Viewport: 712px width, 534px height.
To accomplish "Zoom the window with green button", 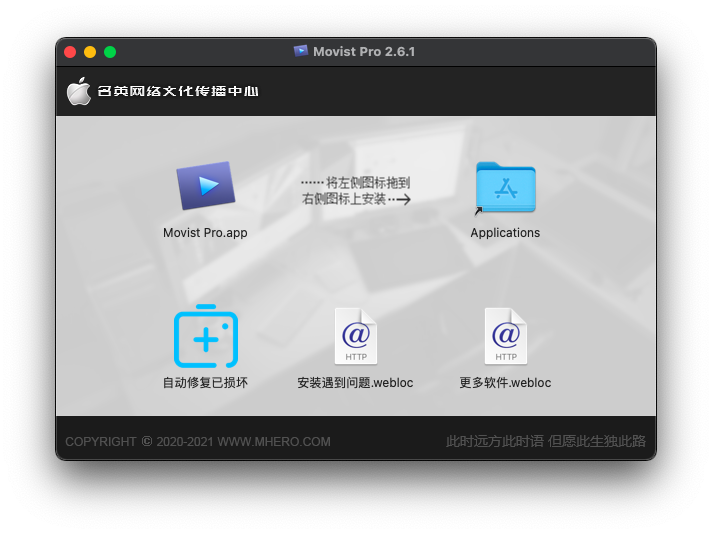I will [110, 52].
